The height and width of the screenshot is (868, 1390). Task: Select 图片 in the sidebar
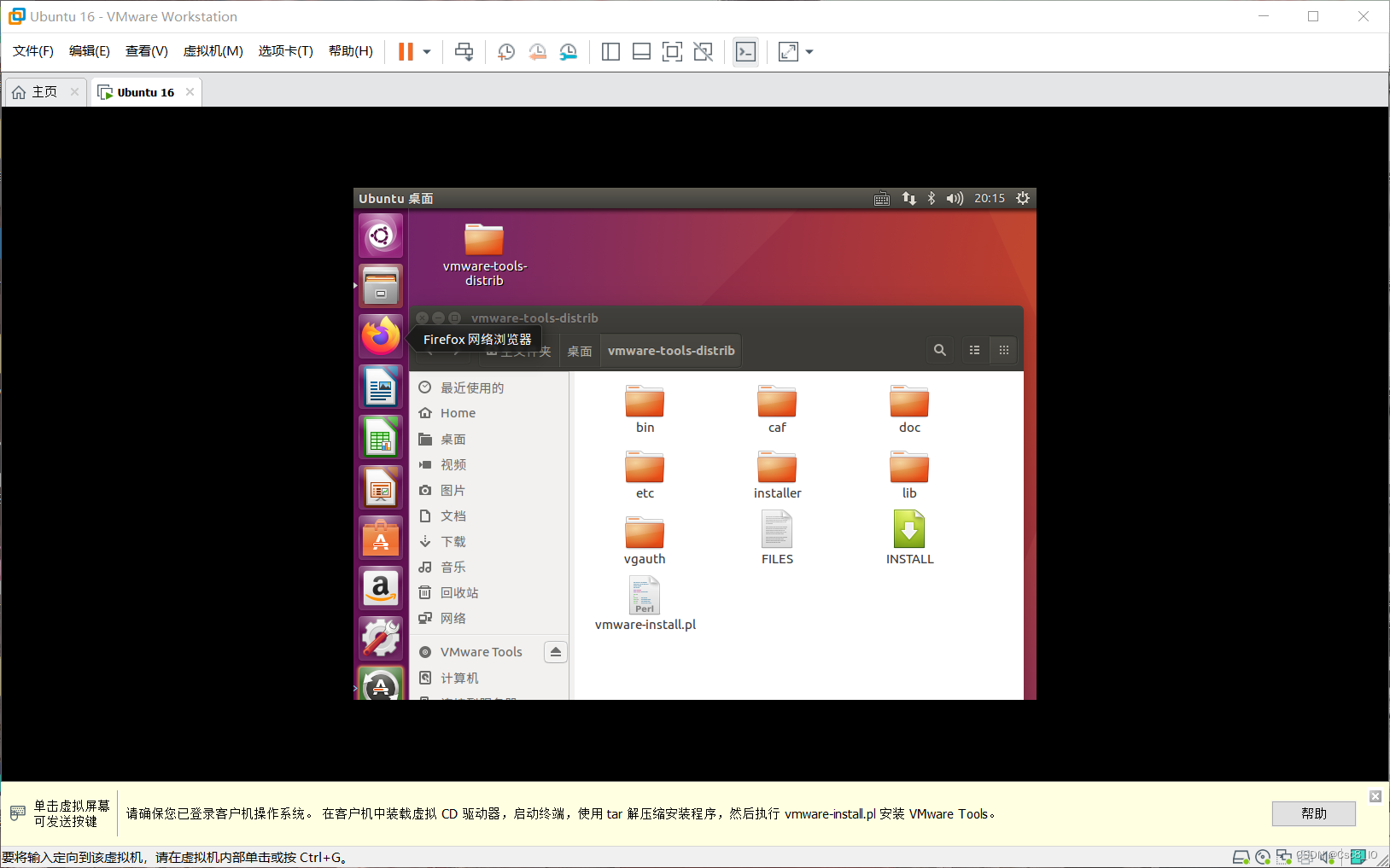(x=489, y=490)
